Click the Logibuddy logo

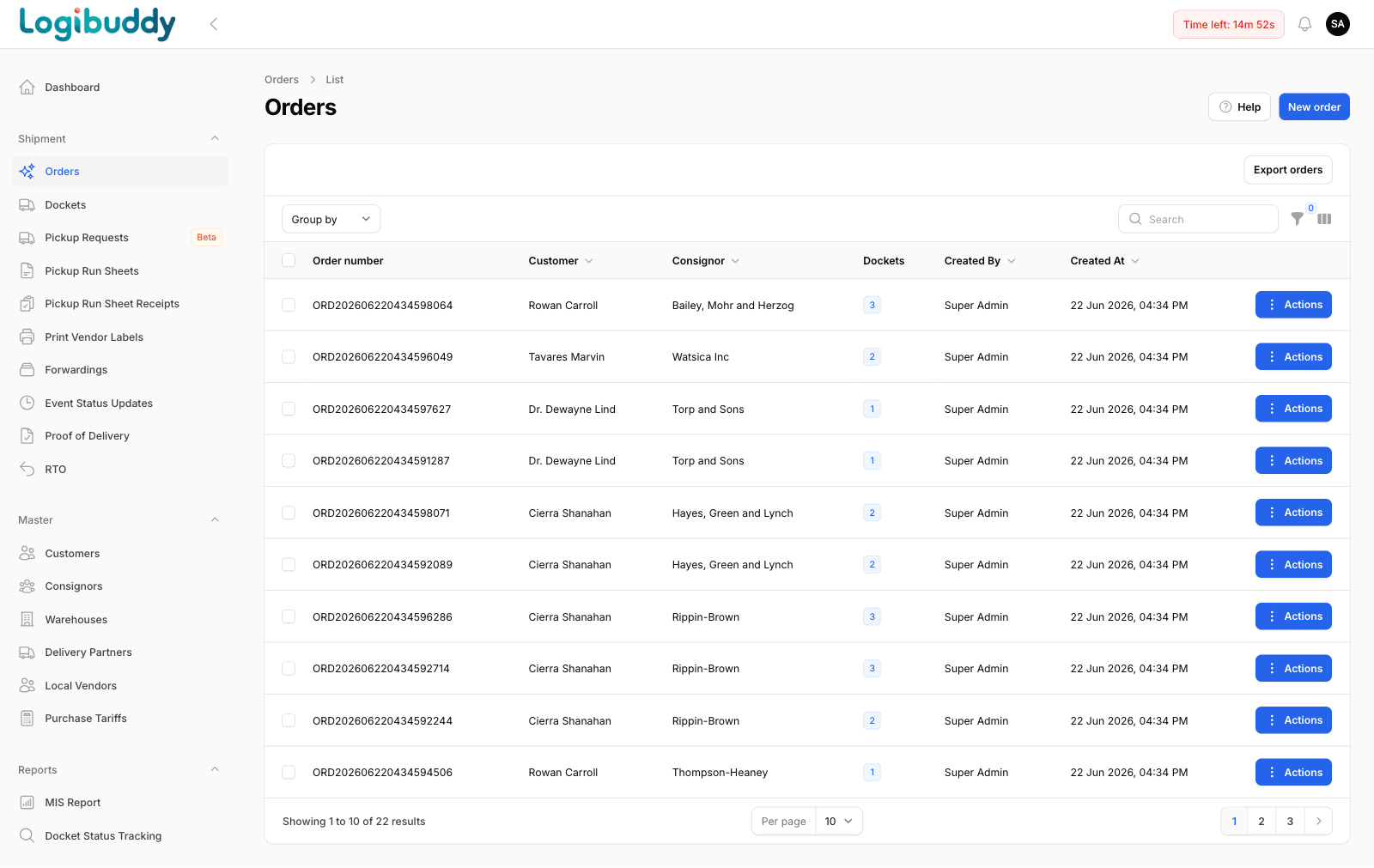97,24
